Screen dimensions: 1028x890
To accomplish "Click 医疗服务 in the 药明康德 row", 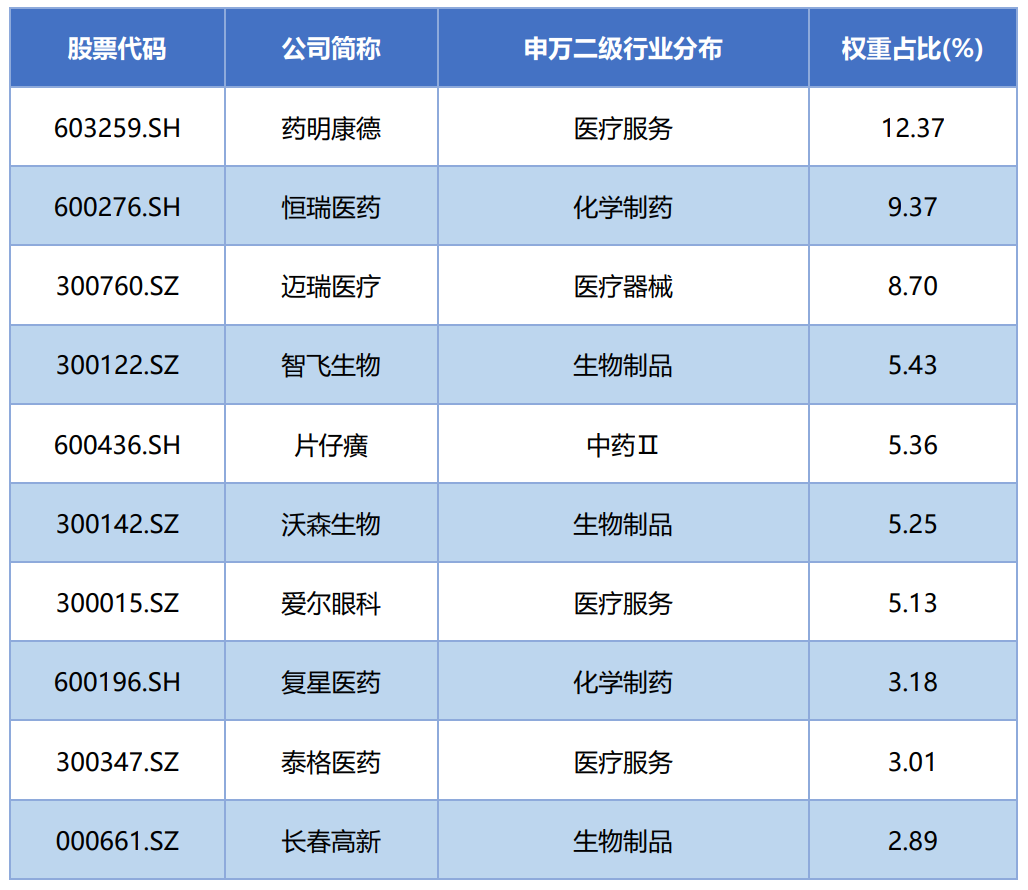I will coord(623,128).
